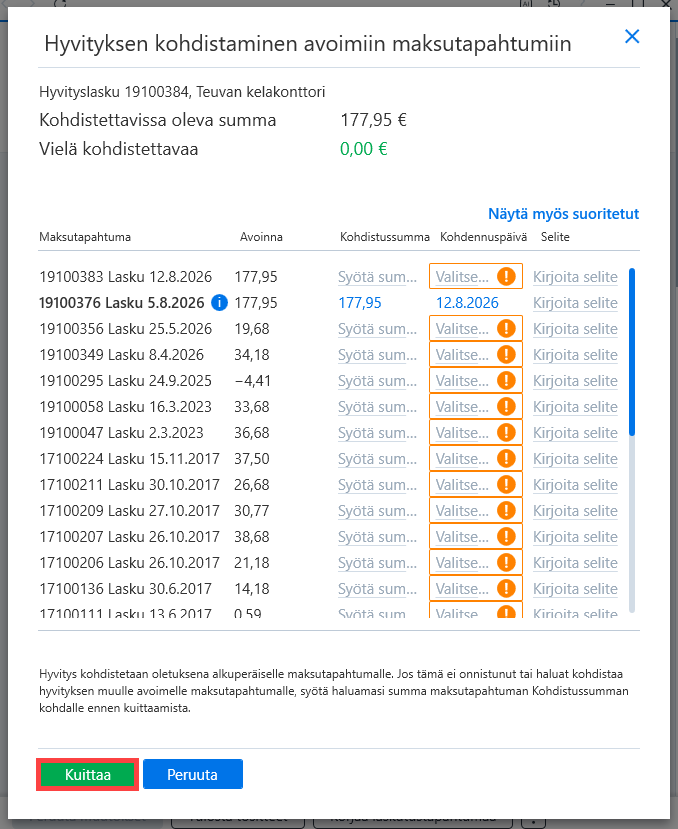Screen dimensions: 678x829
Task: Click Kirjoita selite field for invoice 19100376
Action: (575, 303)
